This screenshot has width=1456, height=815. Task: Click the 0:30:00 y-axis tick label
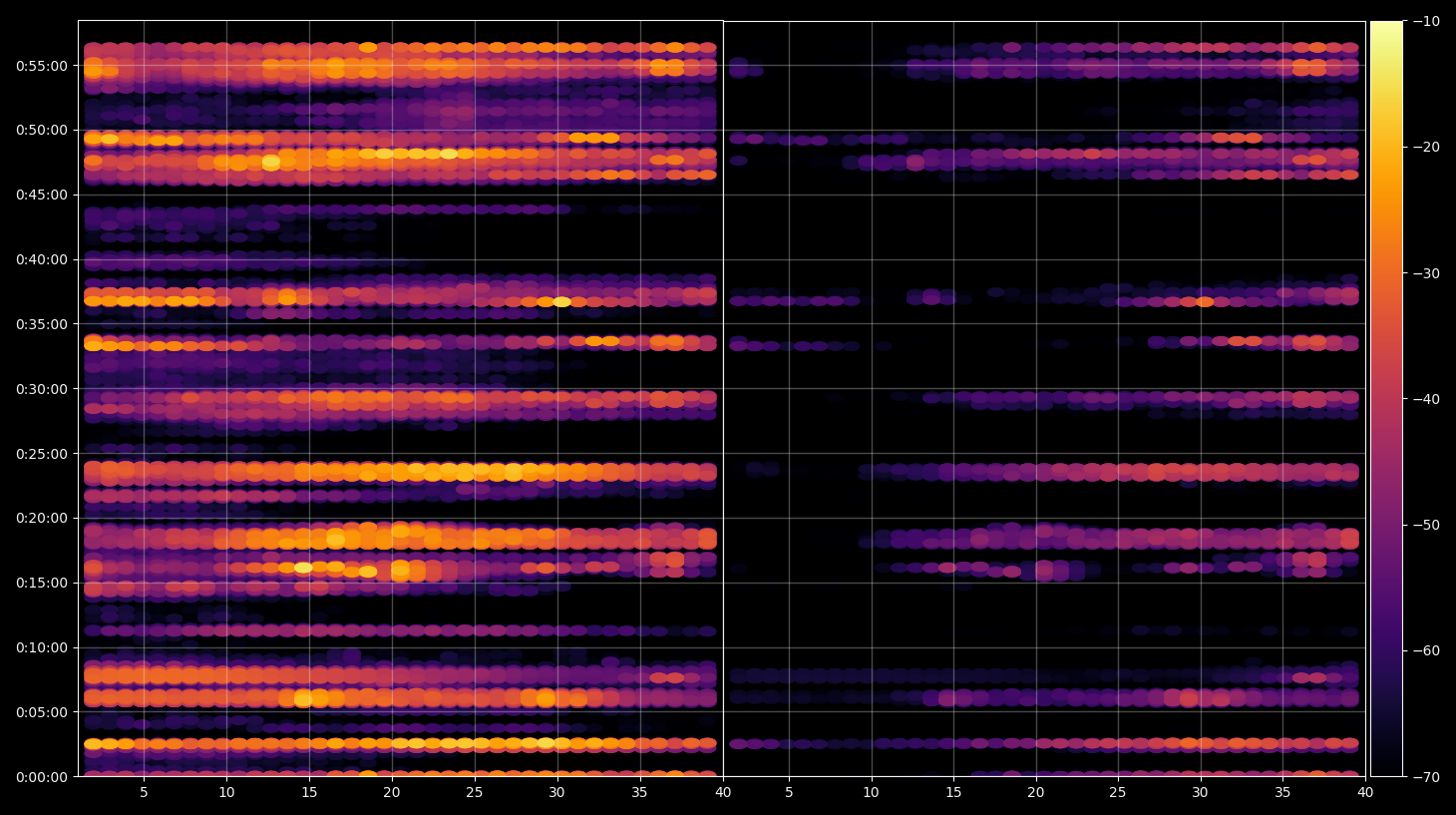[x=42, y=389]
